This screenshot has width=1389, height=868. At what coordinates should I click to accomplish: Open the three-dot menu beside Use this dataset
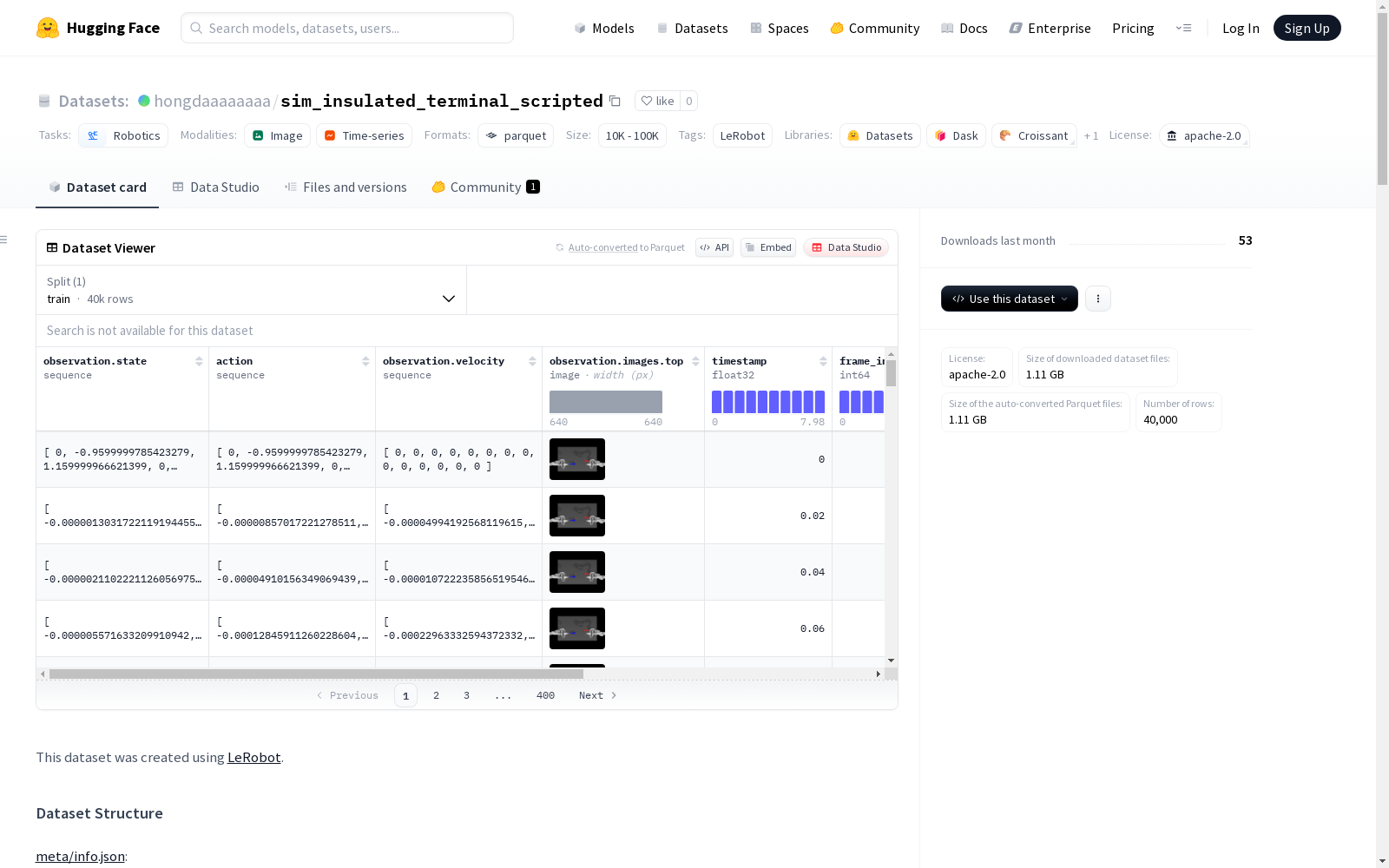[x=1098, y=299]
